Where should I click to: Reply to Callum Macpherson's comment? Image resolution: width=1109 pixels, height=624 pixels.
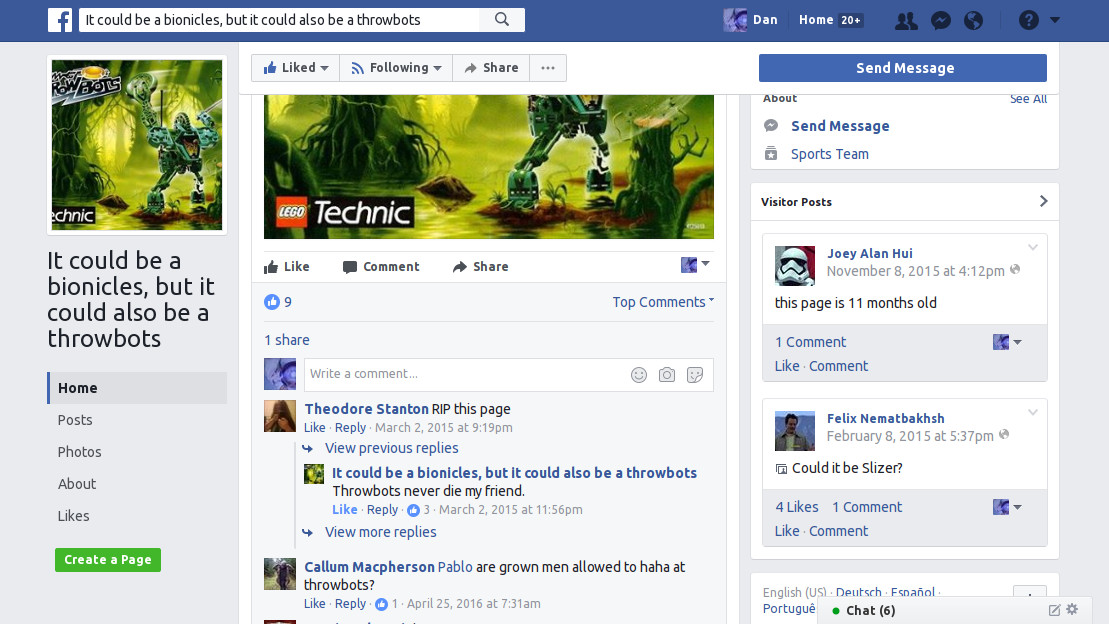pyautogui.click(x=350, y=603)
